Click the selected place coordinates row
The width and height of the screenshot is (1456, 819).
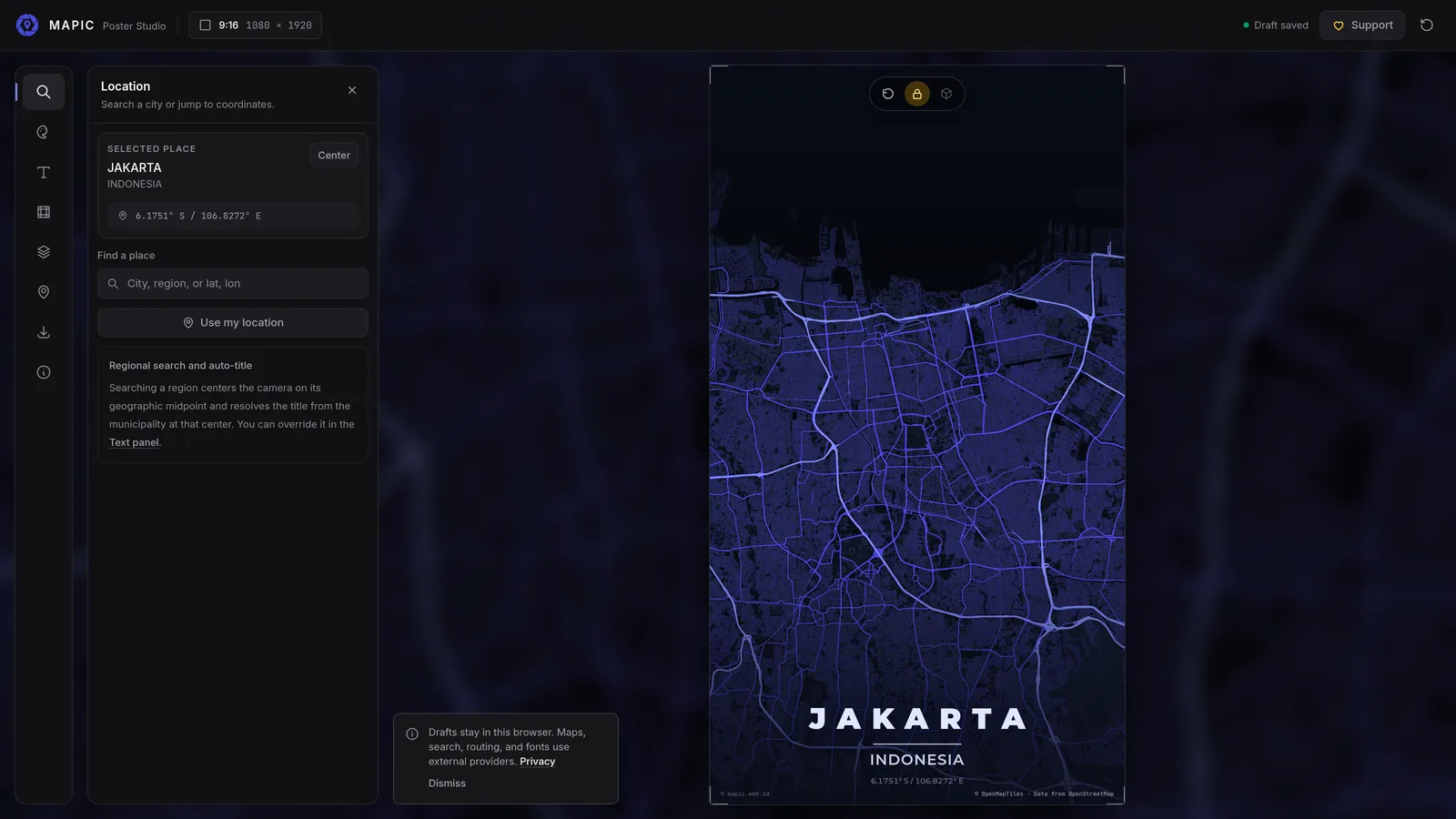233,216
